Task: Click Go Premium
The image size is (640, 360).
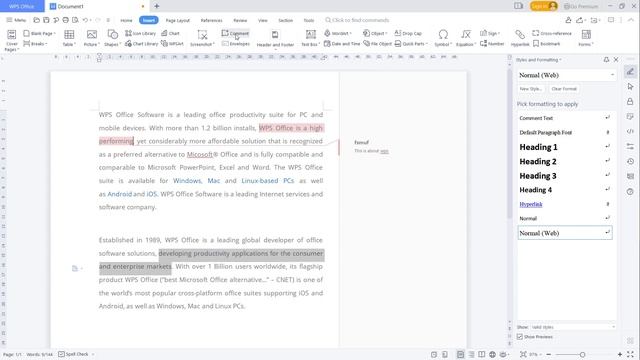Action: tap(581, 6)
